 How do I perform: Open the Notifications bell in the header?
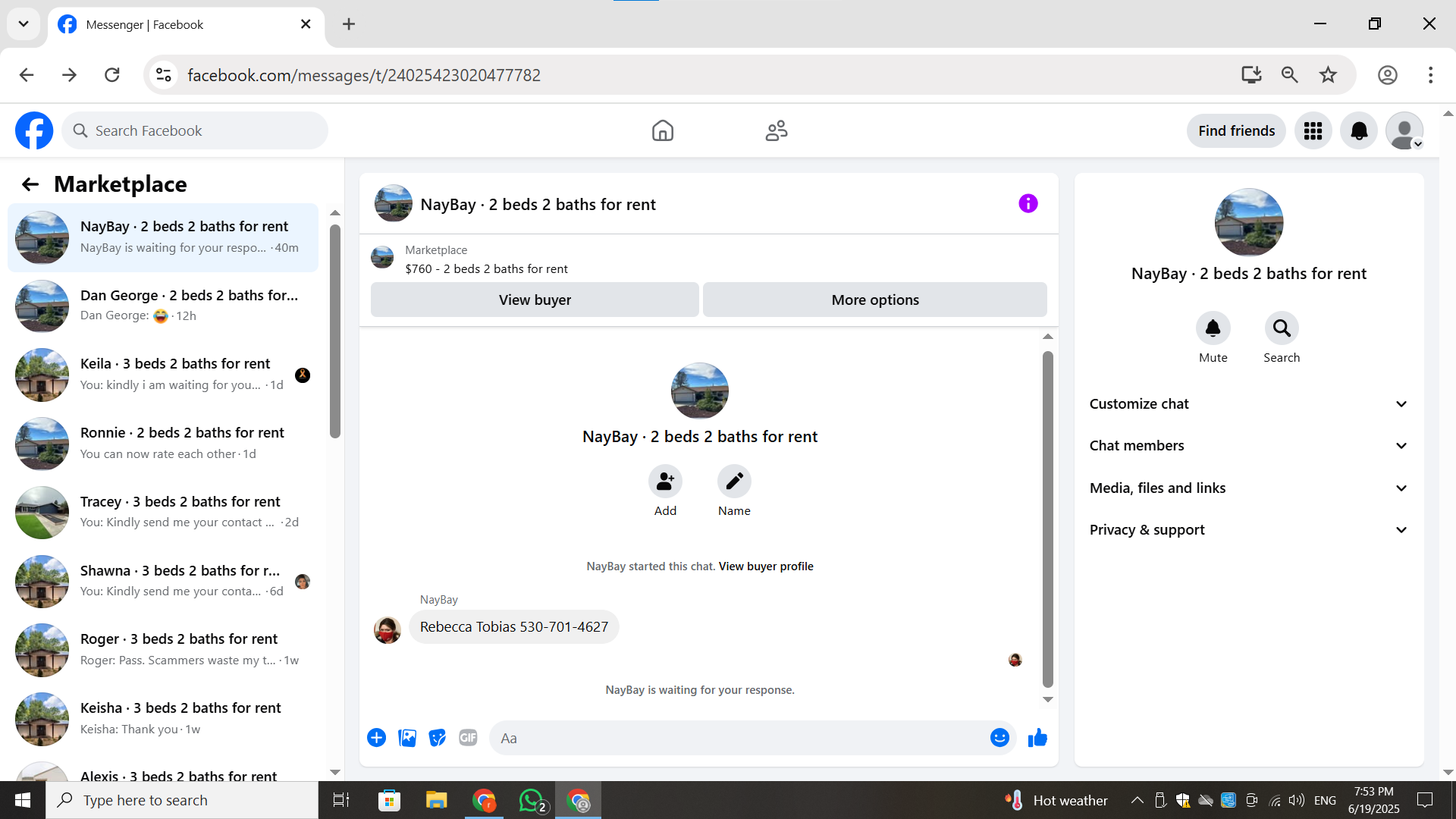click(1359, 131)
